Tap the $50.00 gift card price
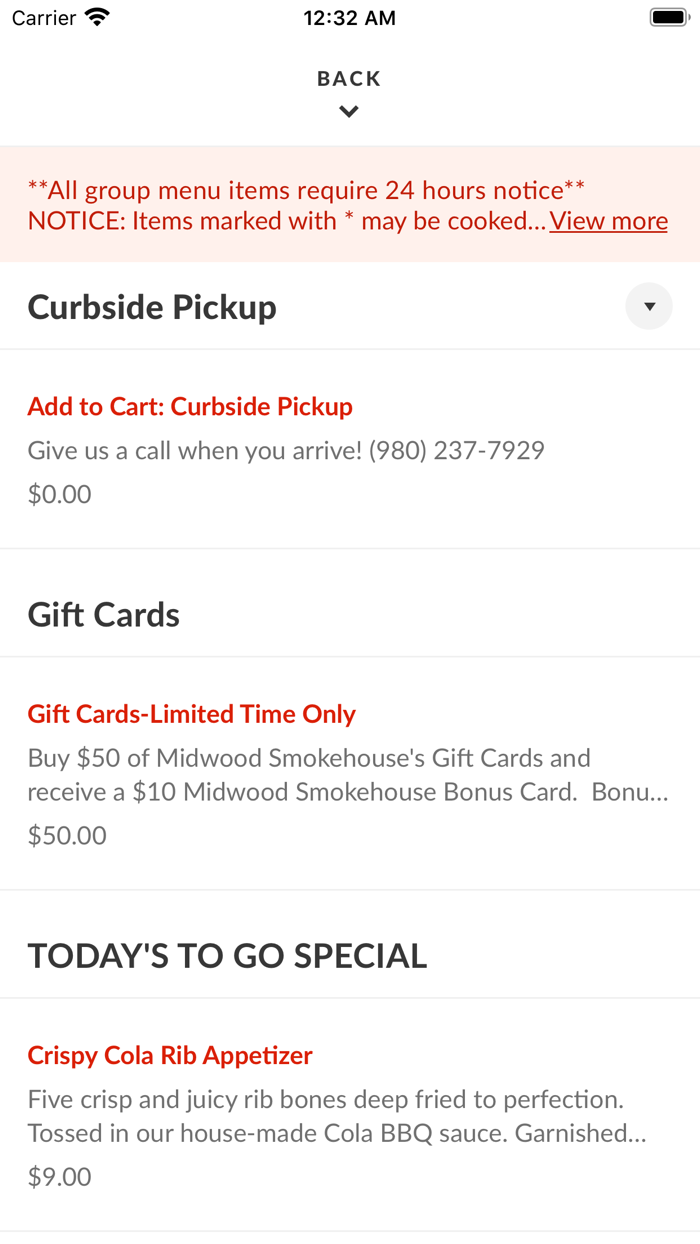The height and width of the screenshot is (1244, 700). click(x=67, y=835)
